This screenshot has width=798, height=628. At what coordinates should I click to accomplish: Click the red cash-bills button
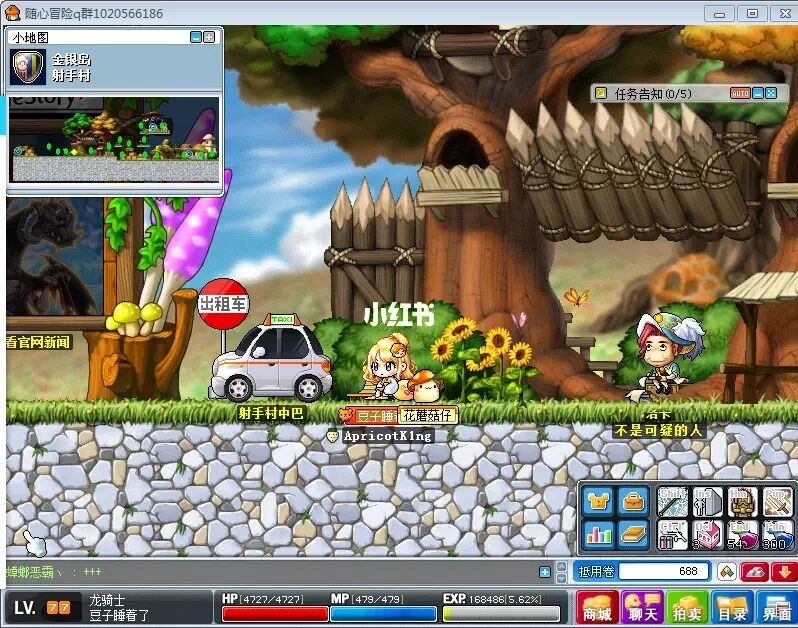tap(755, 572)
